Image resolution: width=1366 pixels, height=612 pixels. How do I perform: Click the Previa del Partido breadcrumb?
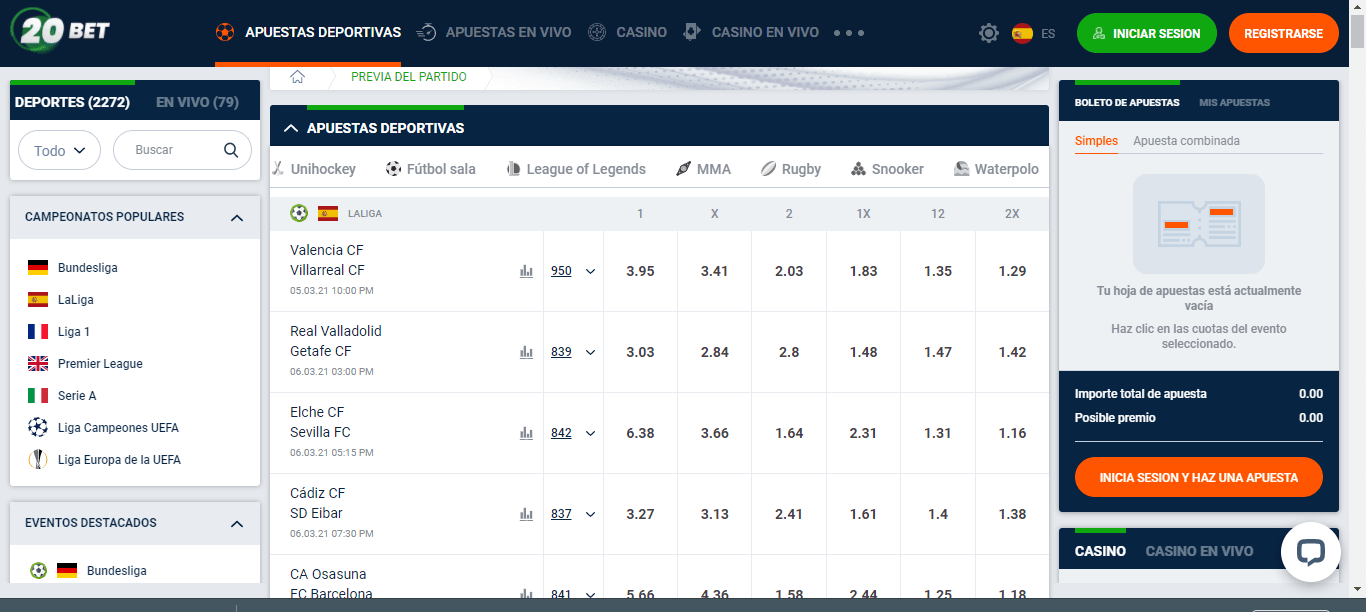pyautogui.click(x=408, y=77)
